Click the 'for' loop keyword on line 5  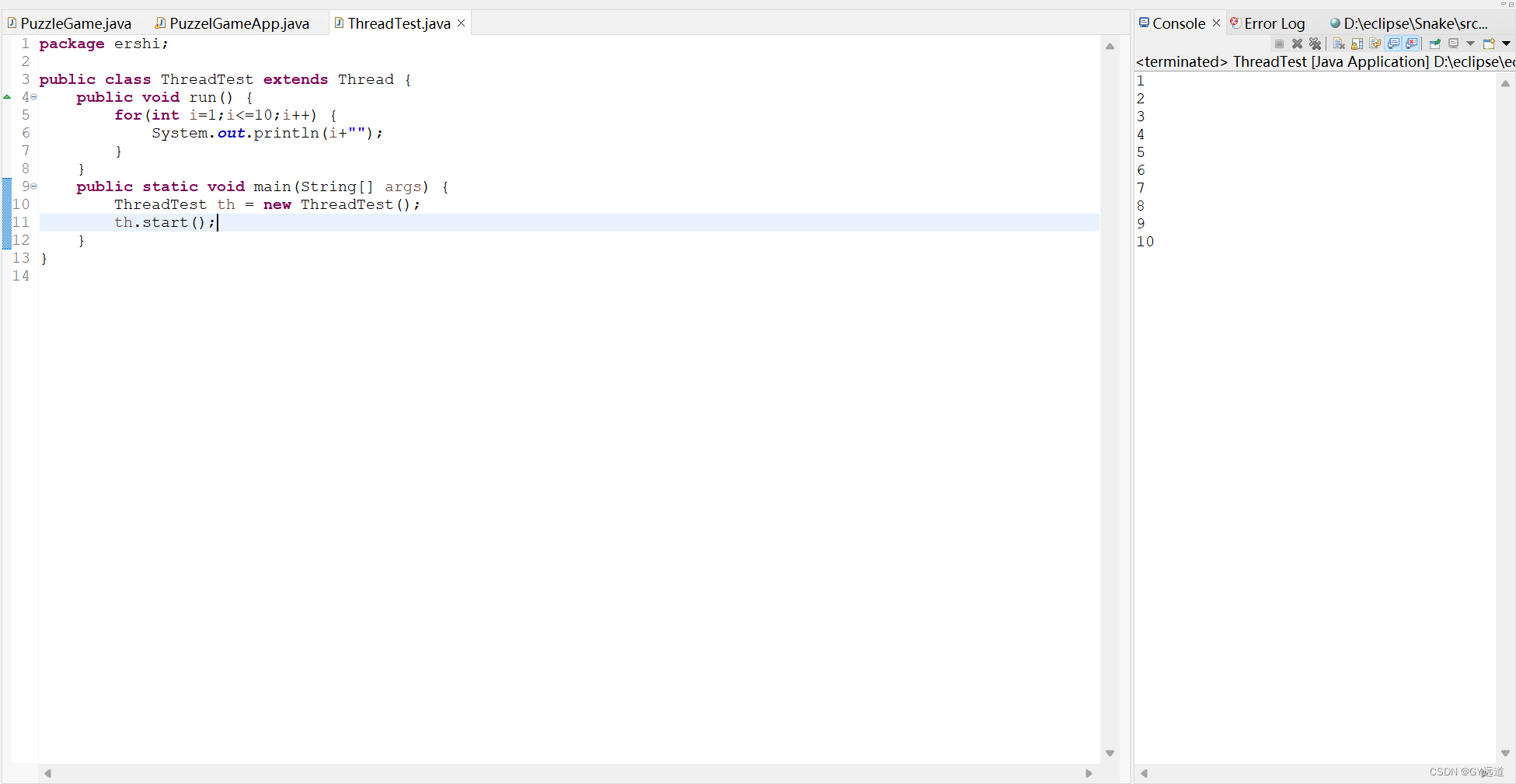click(x=128, y=115)
